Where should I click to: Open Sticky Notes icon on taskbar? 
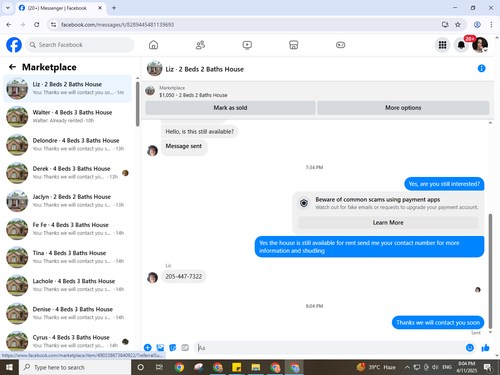click(237, 367)
